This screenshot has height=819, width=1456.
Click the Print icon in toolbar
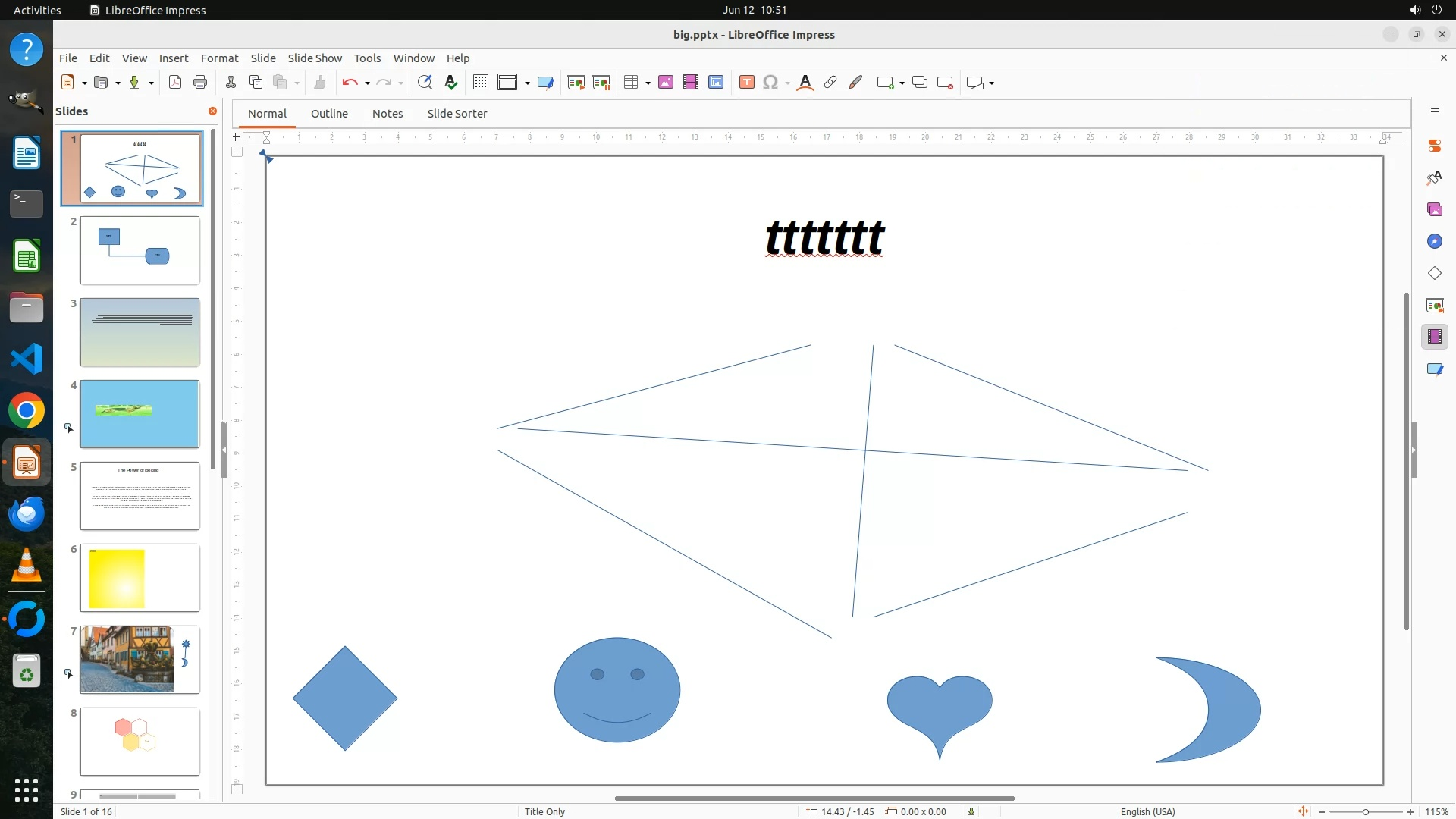click(x=200, y=83)
